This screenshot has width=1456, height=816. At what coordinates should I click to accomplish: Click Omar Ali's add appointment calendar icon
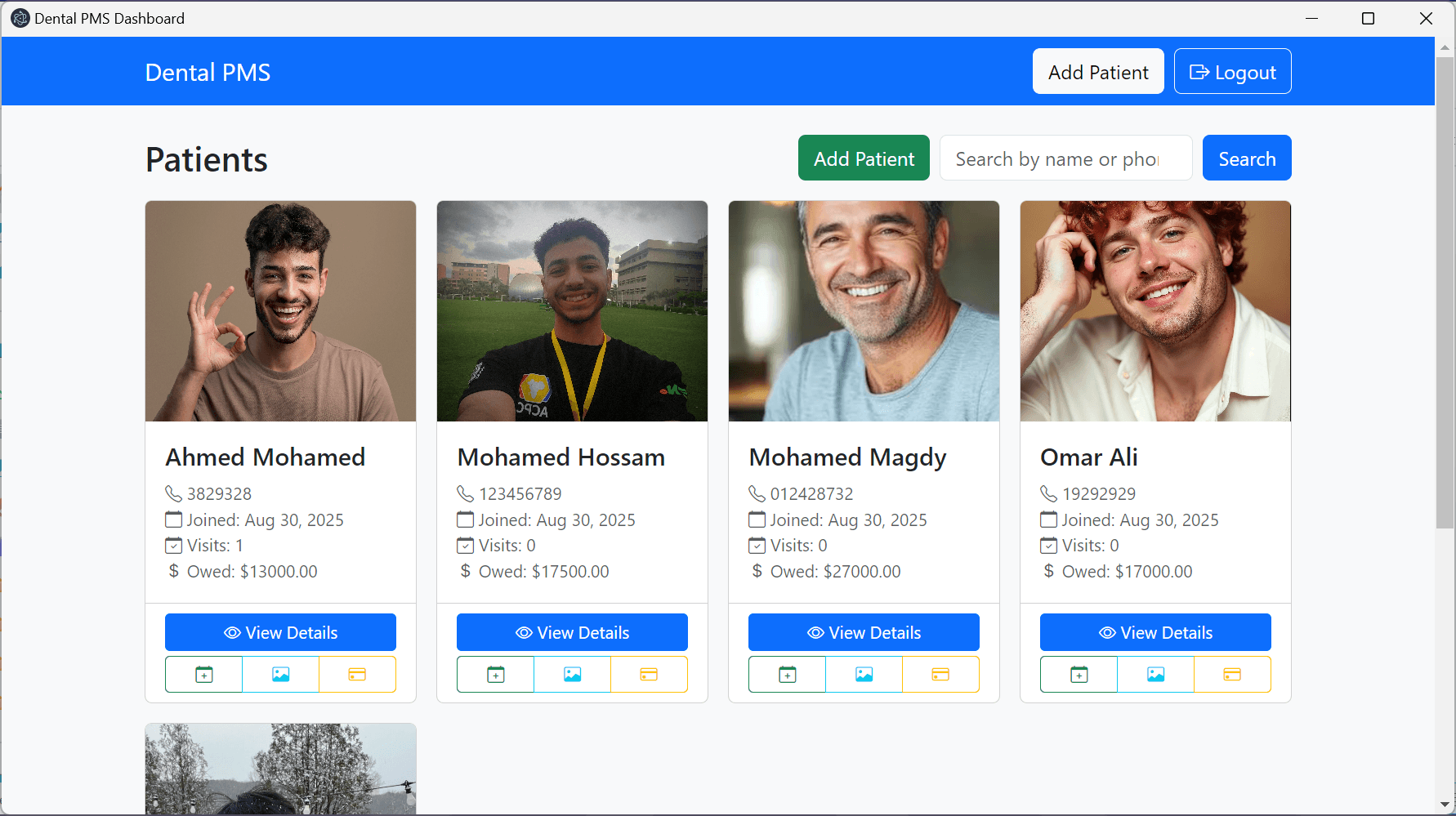[x=1079, y=675]
